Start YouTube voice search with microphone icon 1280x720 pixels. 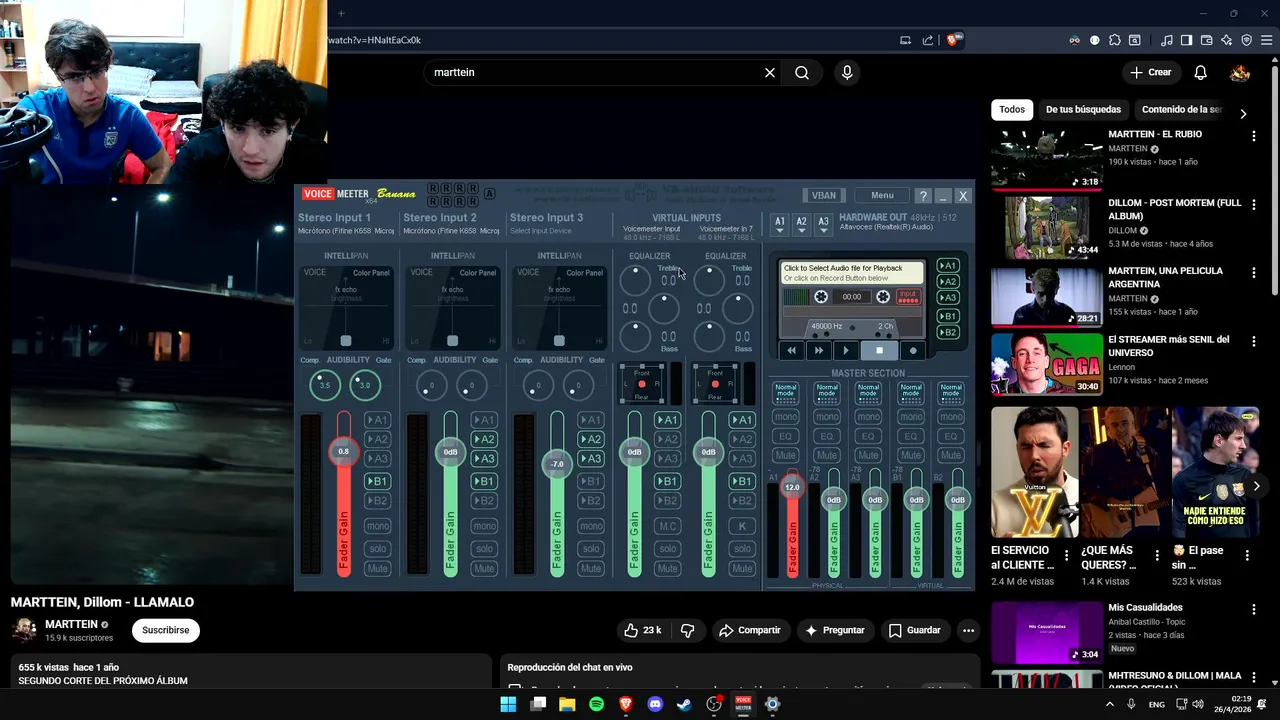(x=847, y=73)
